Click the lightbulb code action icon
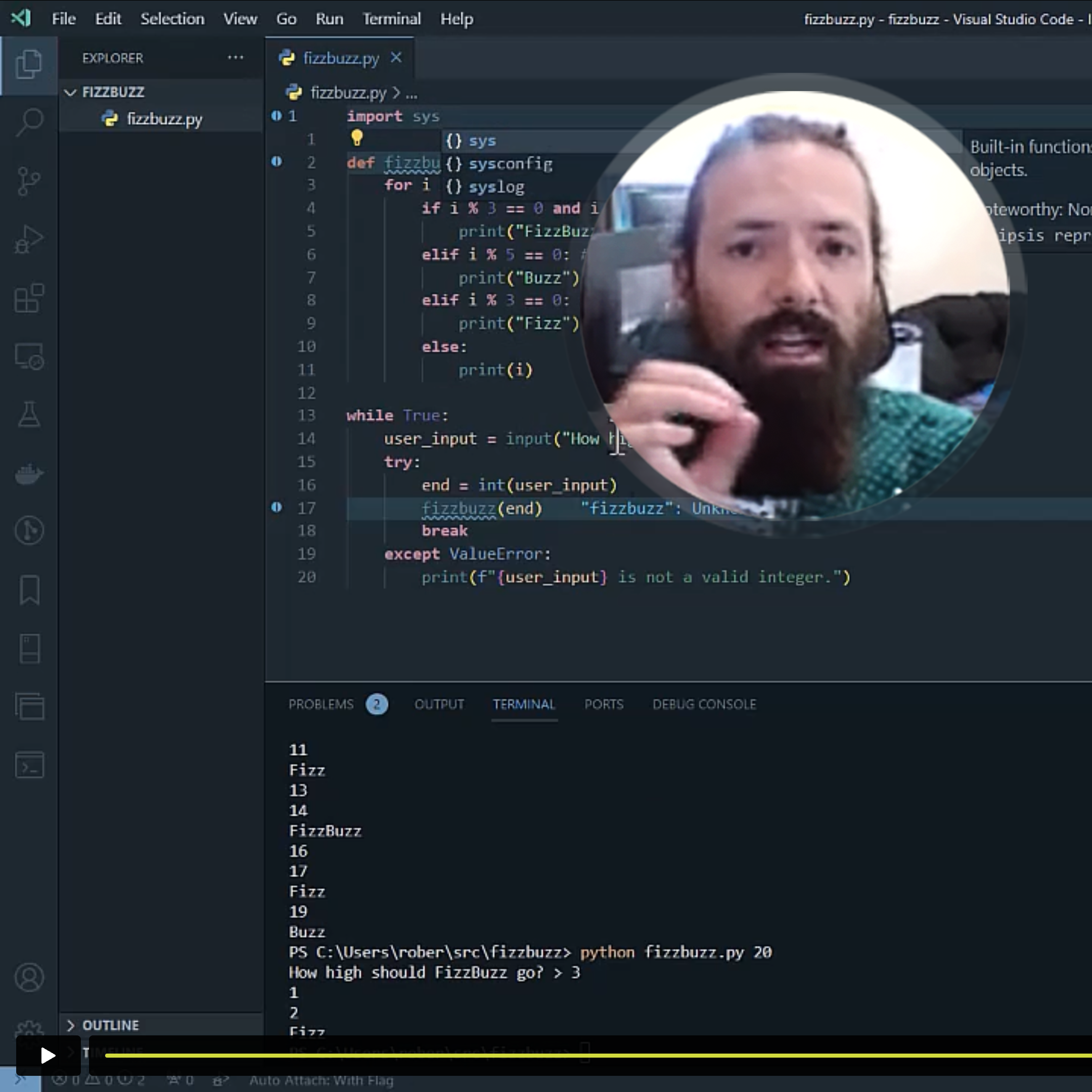Screen dimensions: 1092x1092 (x=356, y=138)
